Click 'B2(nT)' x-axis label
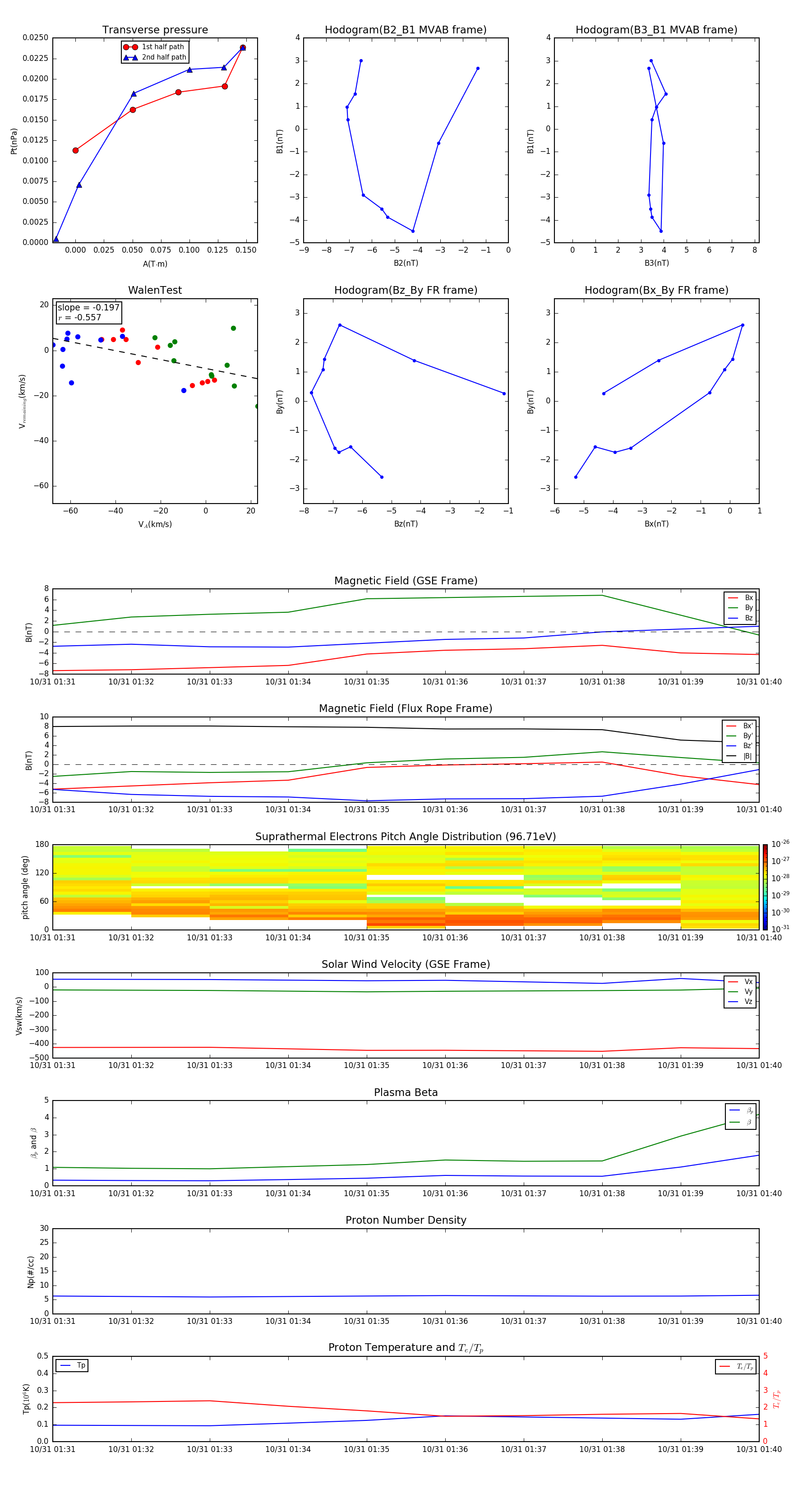This screenshot has height=1489, width=812. [x=406, y=263]
